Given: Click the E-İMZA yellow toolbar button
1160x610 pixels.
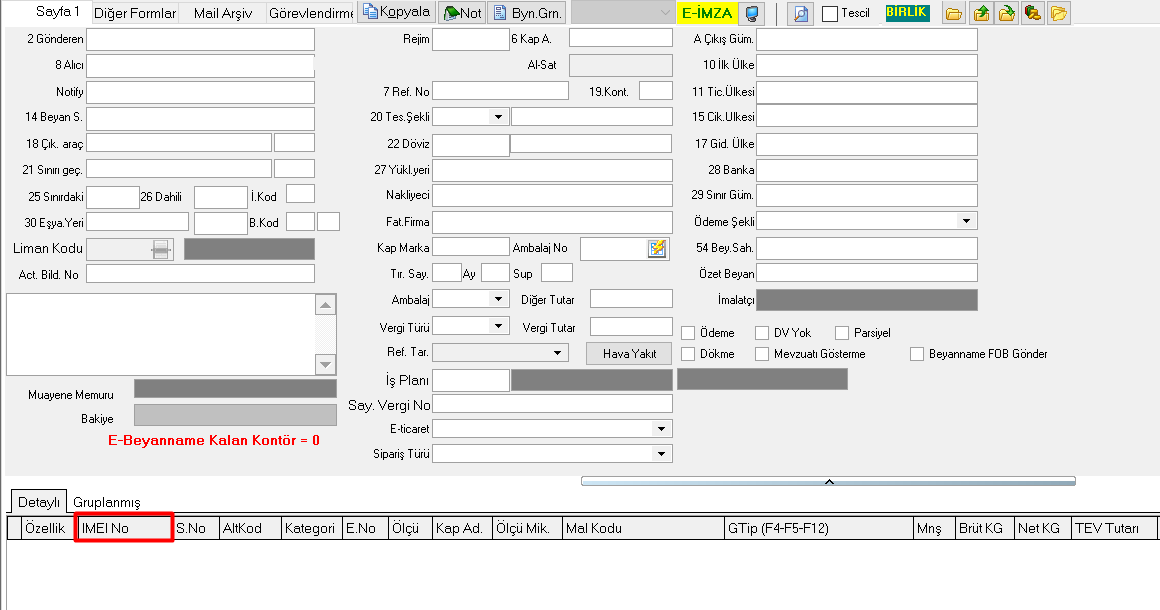Looking at the screenshot, I should (706, 13).
